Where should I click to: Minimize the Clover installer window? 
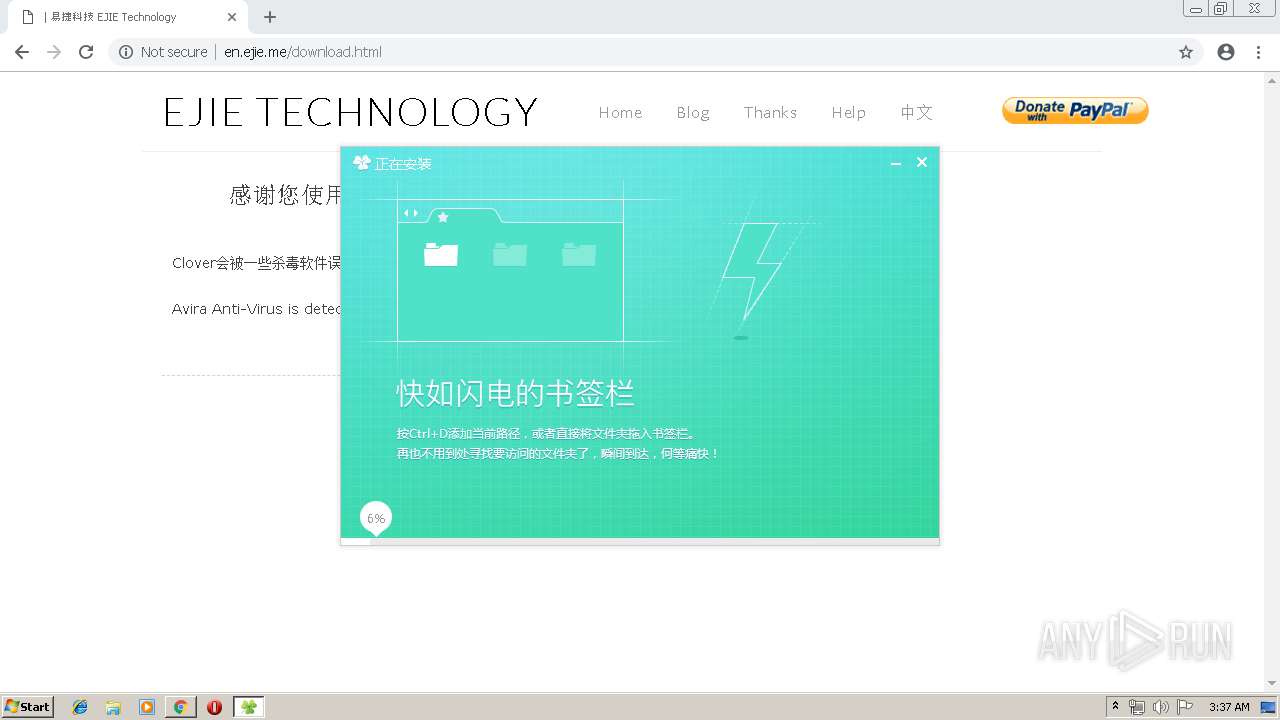(x=896, y=163)
